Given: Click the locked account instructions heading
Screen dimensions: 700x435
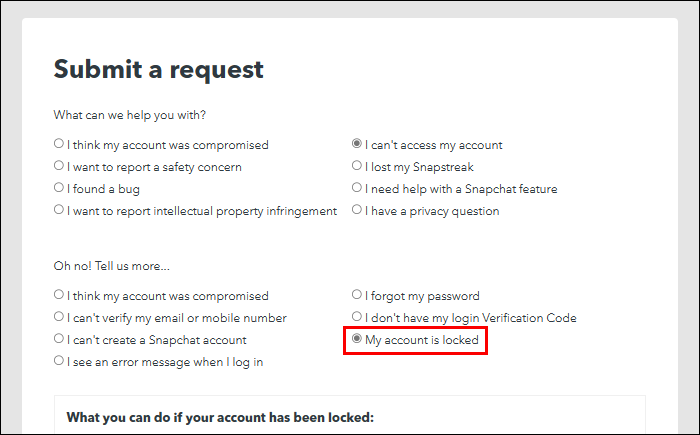Looking at the screenshot, I should coord(220,417).
